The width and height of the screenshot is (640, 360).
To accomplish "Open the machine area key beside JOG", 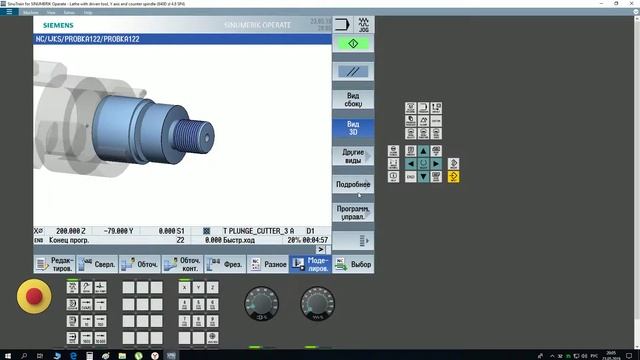I will [342, 24].
